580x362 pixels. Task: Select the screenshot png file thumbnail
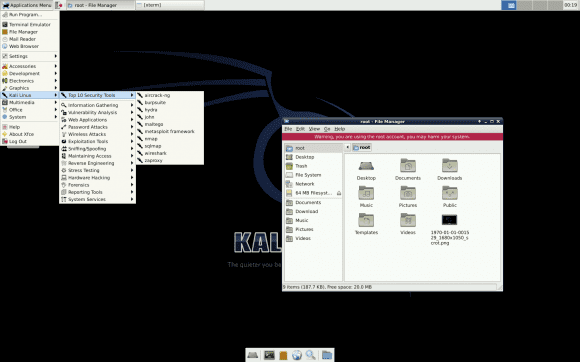click(x=449, y=220)
